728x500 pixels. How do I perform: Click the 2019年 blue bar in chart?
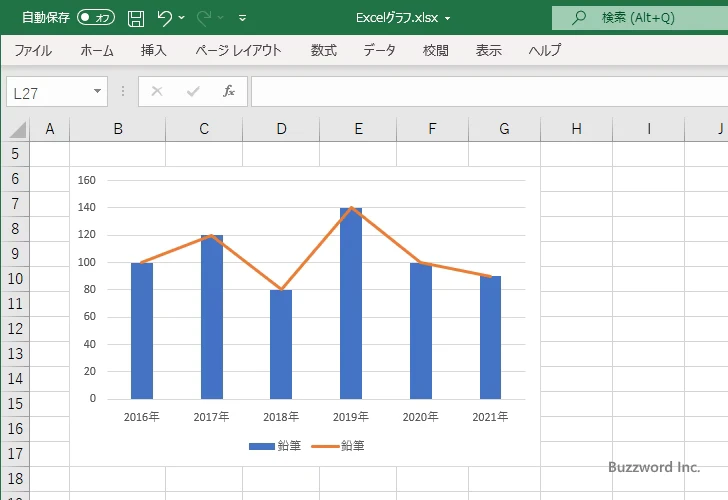[x=351, y=304]
